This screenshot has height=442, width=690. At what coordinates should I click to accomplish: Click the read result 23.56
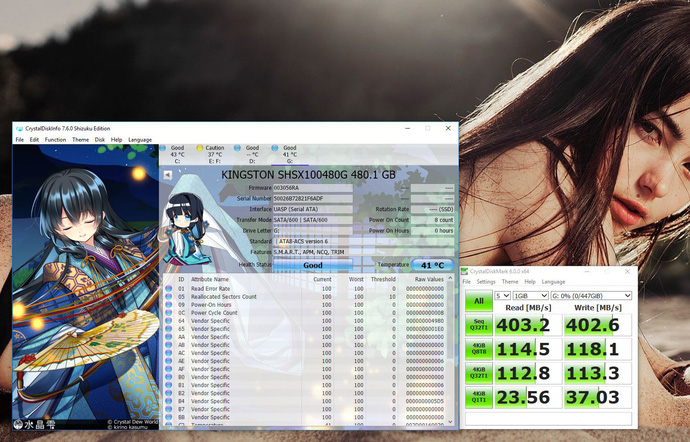pos(527,398)
